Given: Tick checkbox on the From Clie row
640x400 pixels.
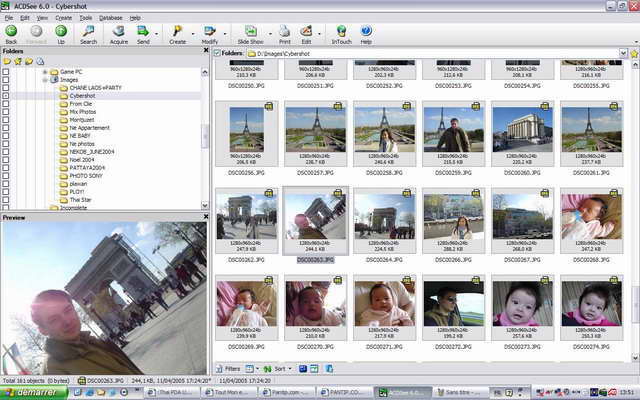Looking at the screenshot, I should 6,104.
